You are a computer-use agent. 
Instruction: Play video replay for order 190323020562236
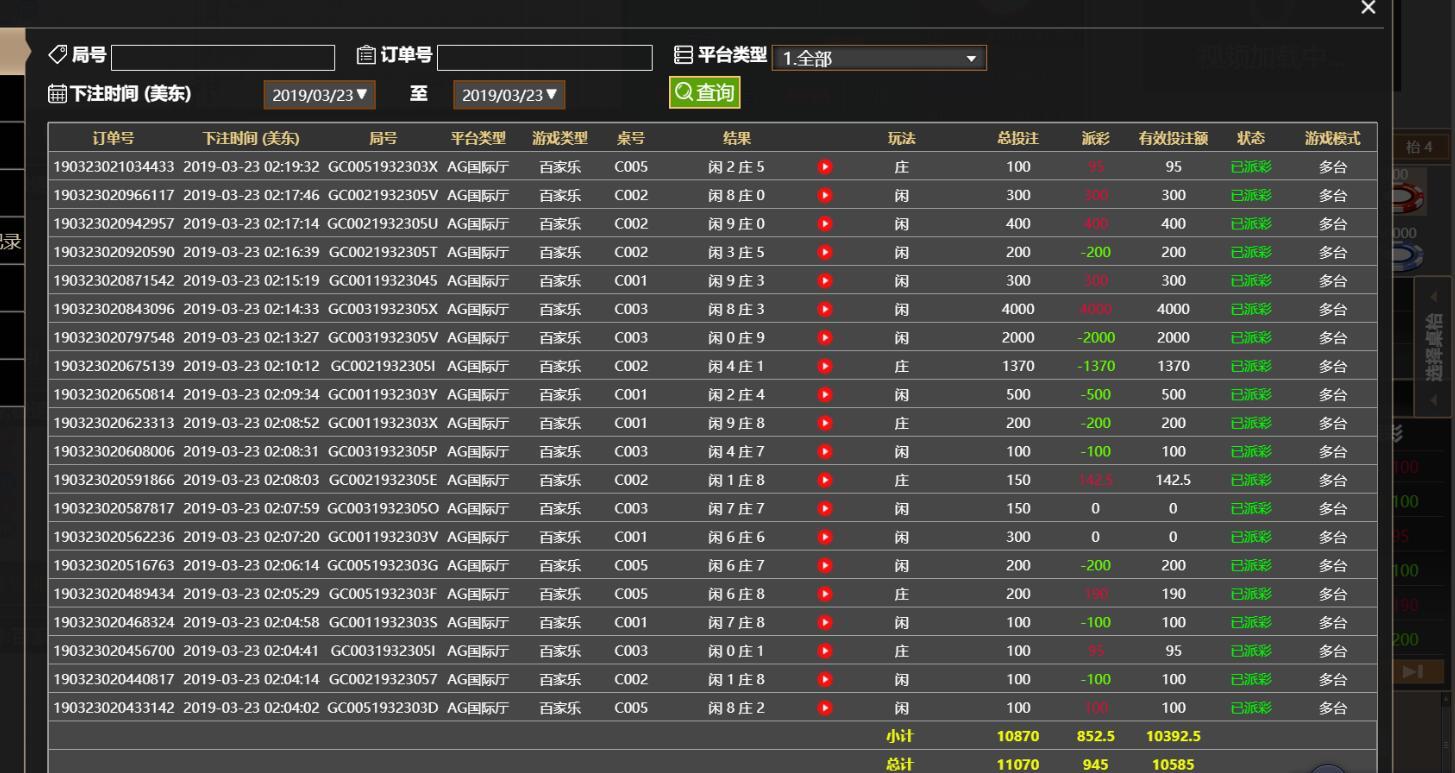(x=824, y=537)
